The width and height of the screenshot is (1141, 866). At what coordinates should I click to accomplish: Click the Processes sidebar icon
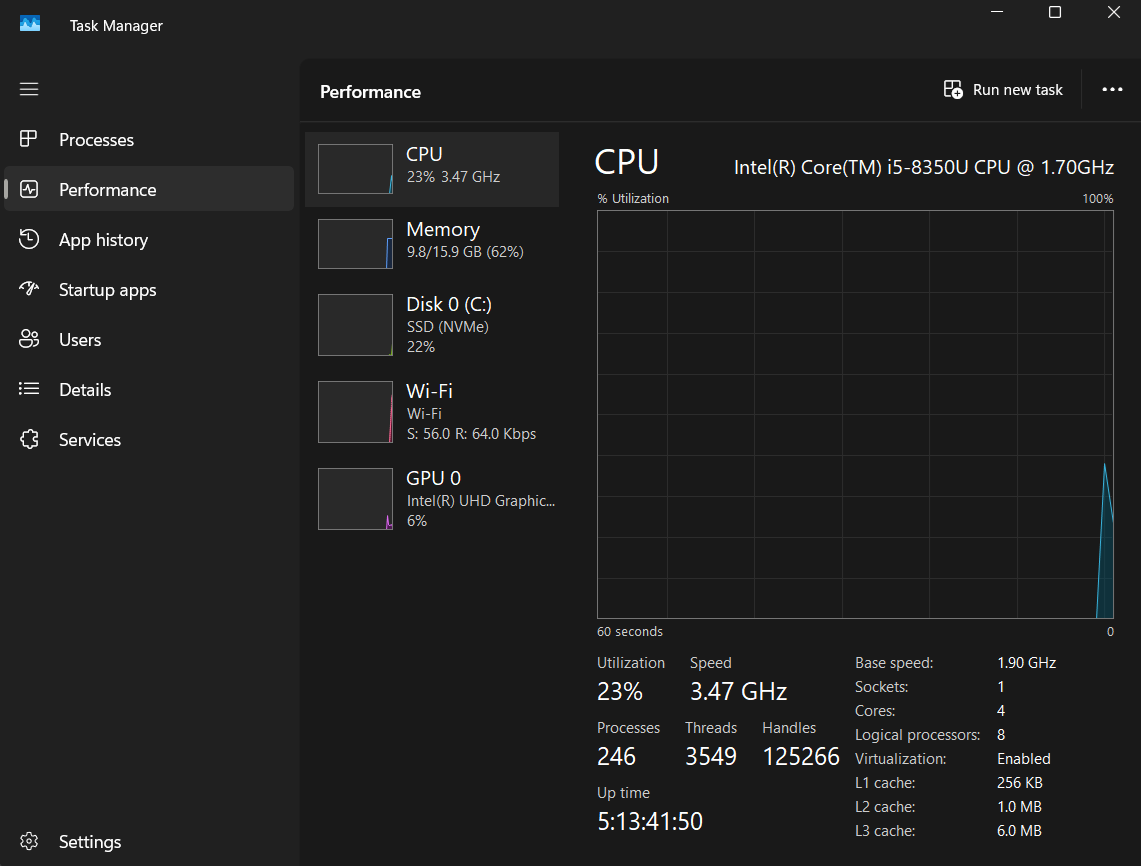point(28,139)
